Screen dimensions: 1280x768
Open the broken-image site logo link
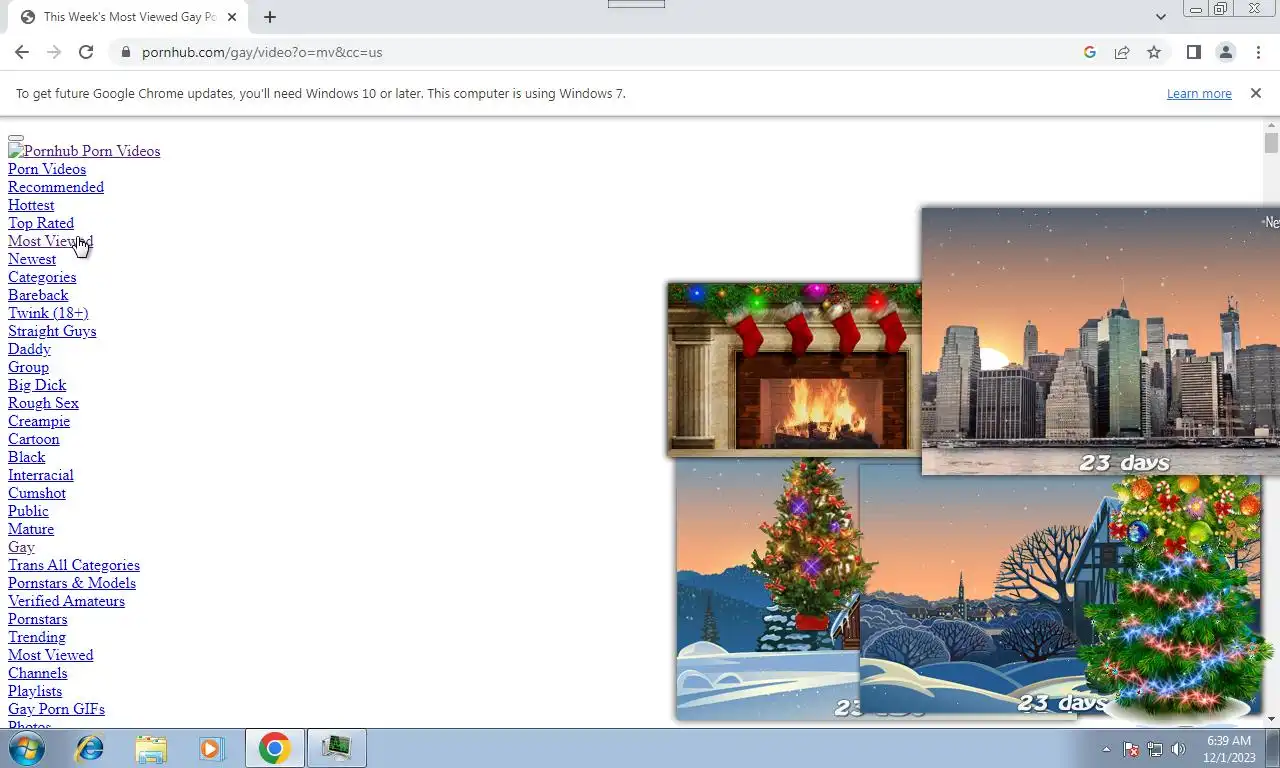pos(84,151)
